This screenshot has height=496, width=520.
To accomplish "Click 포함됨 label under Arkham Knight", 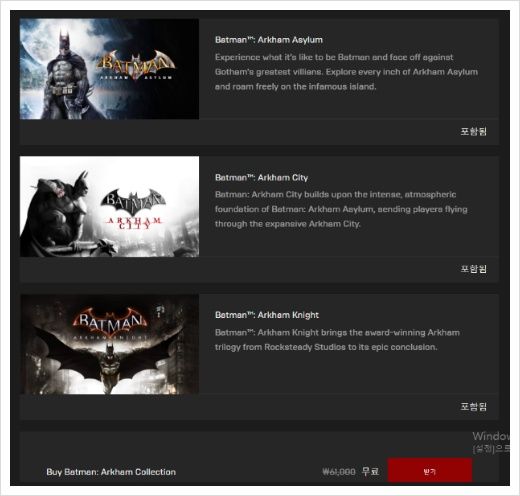I will pos(473,406).
